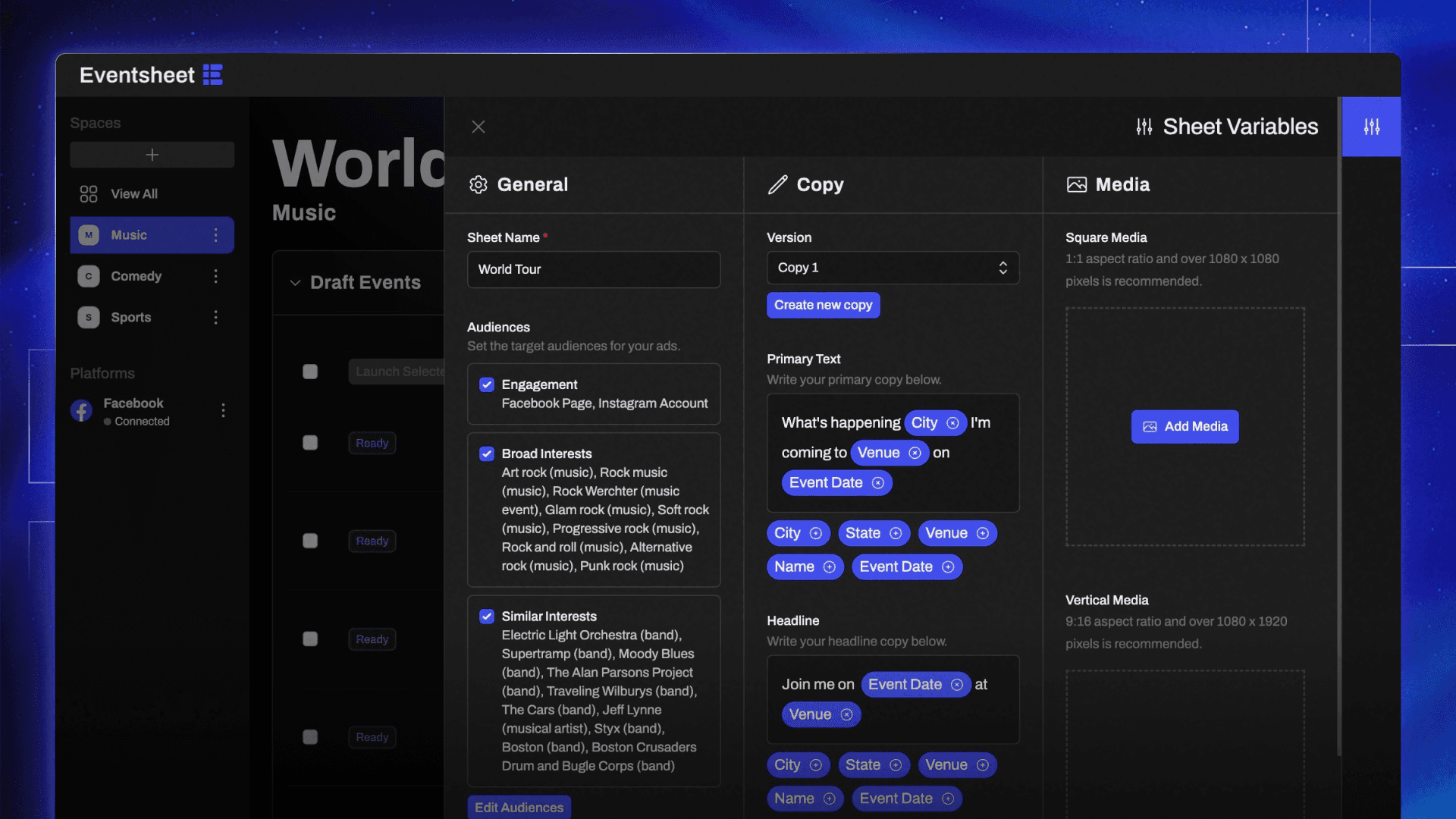
Task: Click the Sheet Variables sliders button
Action: point(1371,127)
